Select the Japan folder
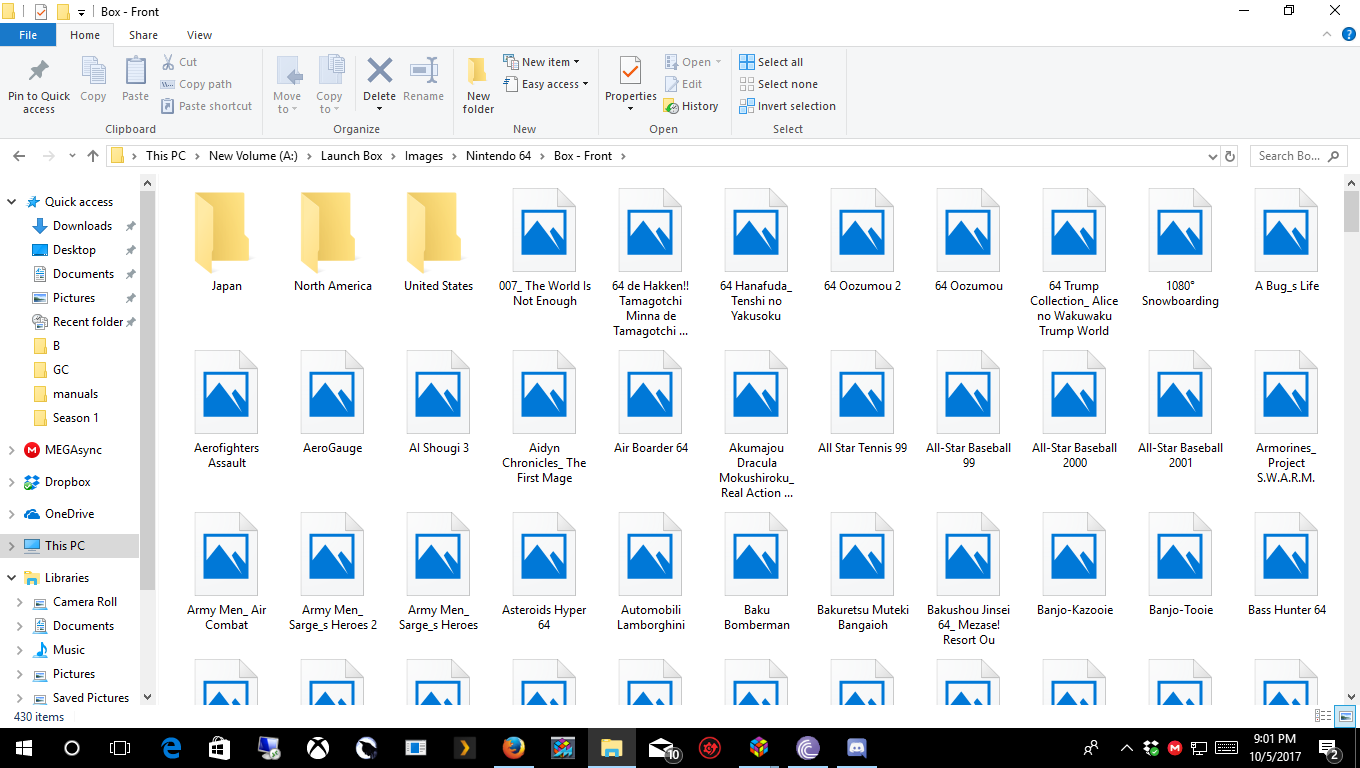Screen dimensions: 1360x768 point(227,241)
